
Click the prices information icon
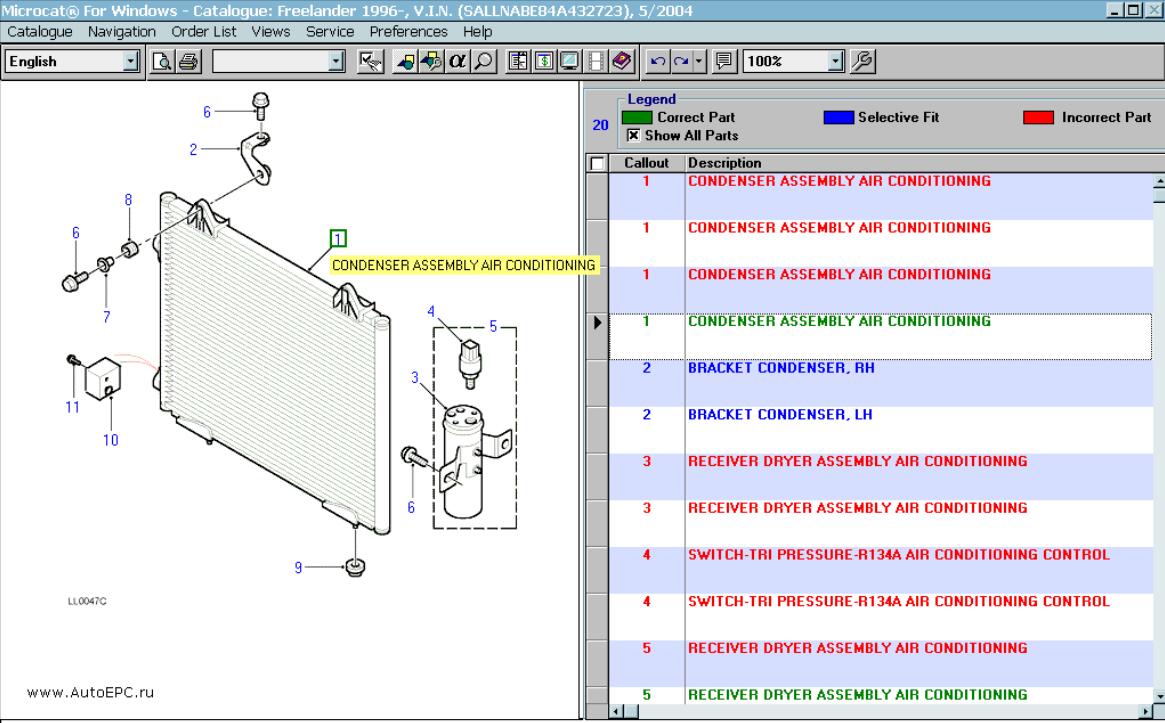pyautogui.click(x=543, y=61)
